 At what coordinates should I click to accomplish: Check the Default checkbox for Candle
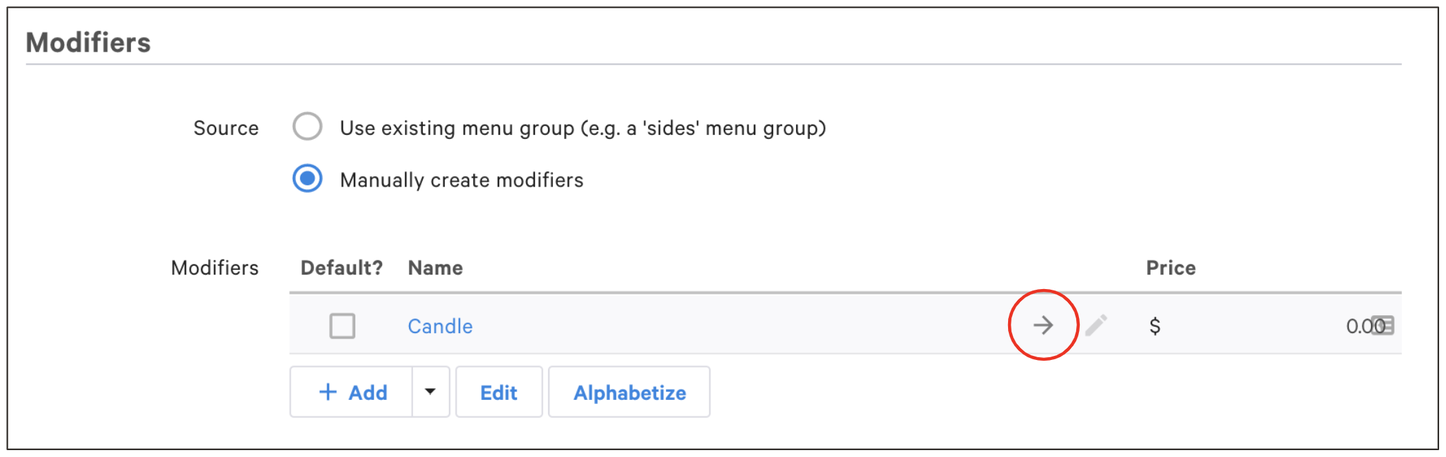[x=342, y=326]
